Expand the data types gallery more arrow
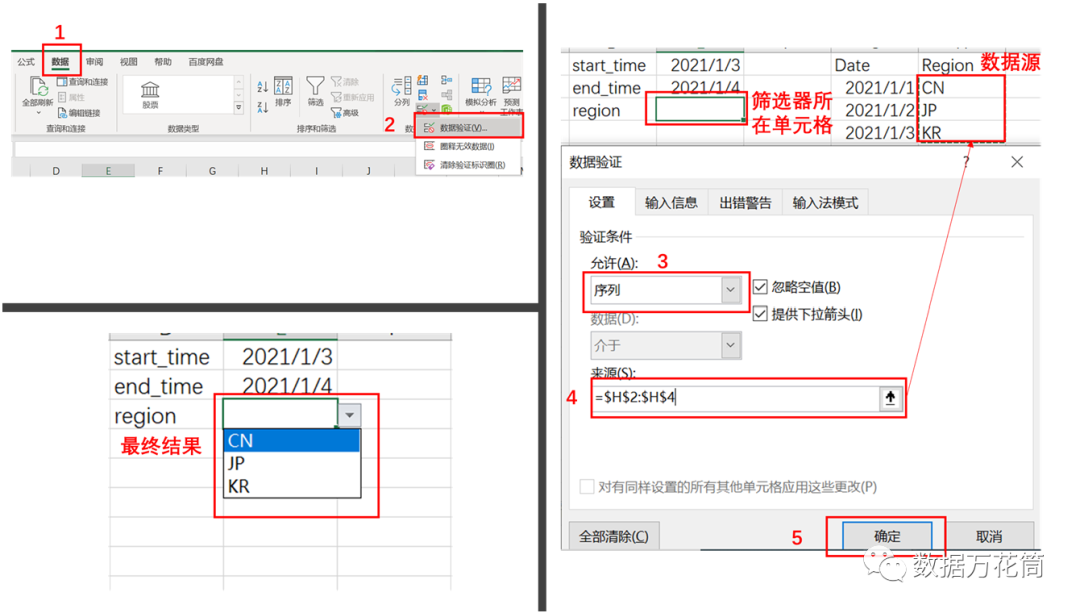 pyautogui.click(x=239, y=107)
